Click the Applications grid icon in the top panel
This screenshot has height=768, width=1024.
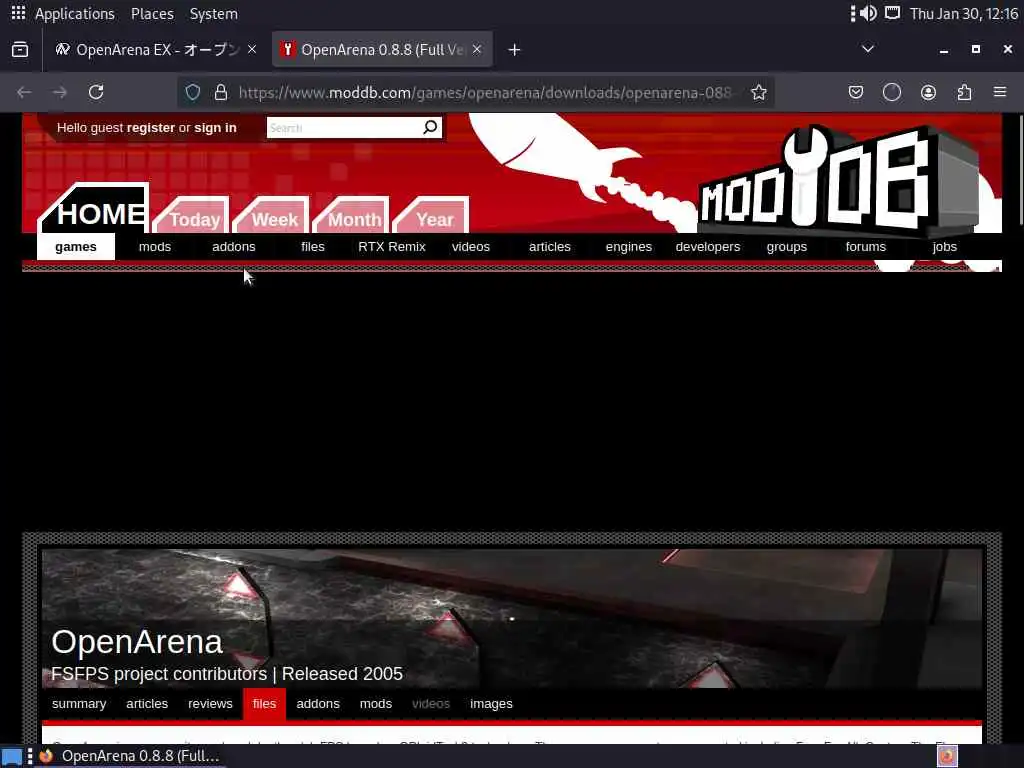point(18,13)
